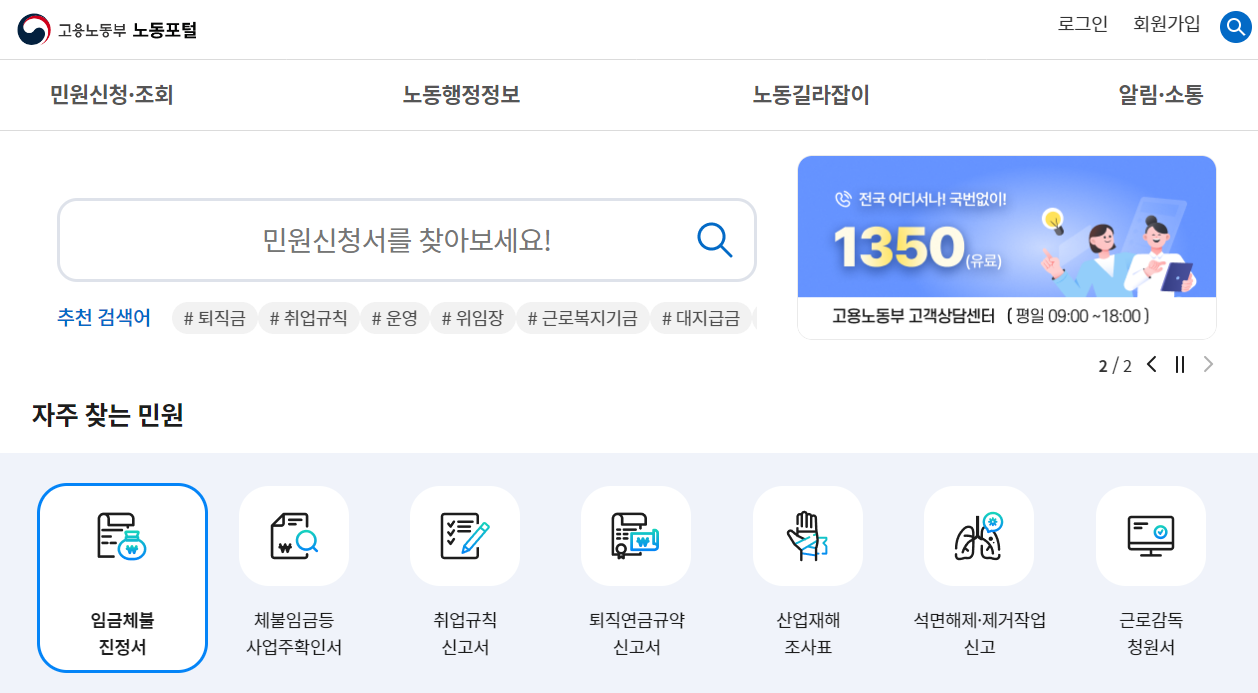Select the 석면해제·제거작업 신고 lungs icon
Screen dimensions: 1258x693
[979, 536]
